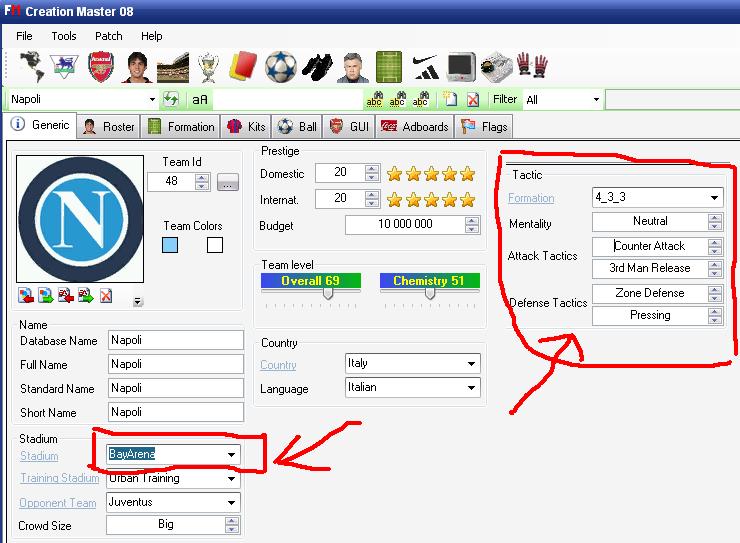Pick the light blue team color swatch

coord(170,245)
